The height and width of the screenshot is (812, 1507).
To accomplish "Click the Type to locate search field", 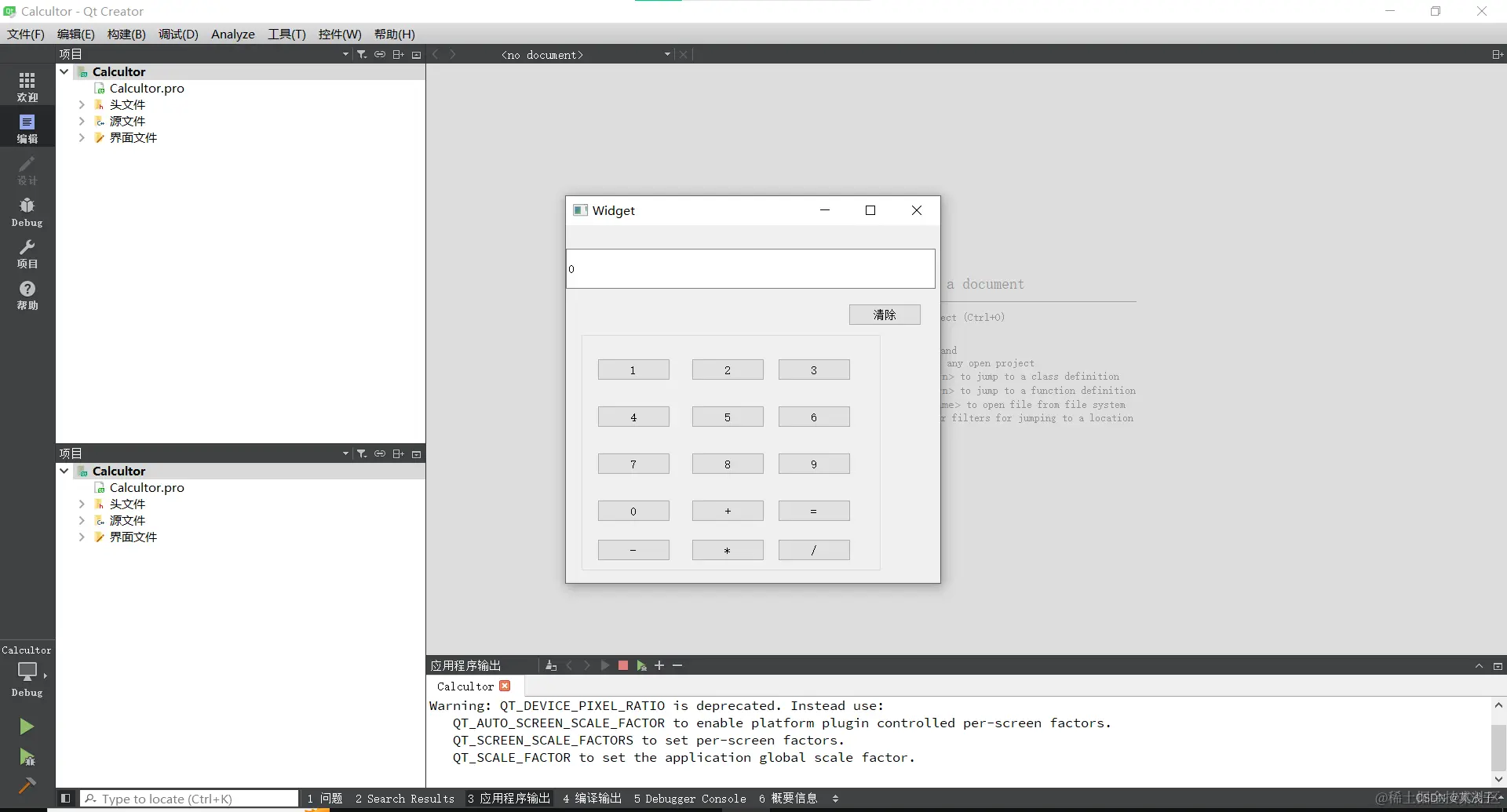I will click(x=189, y=799).
